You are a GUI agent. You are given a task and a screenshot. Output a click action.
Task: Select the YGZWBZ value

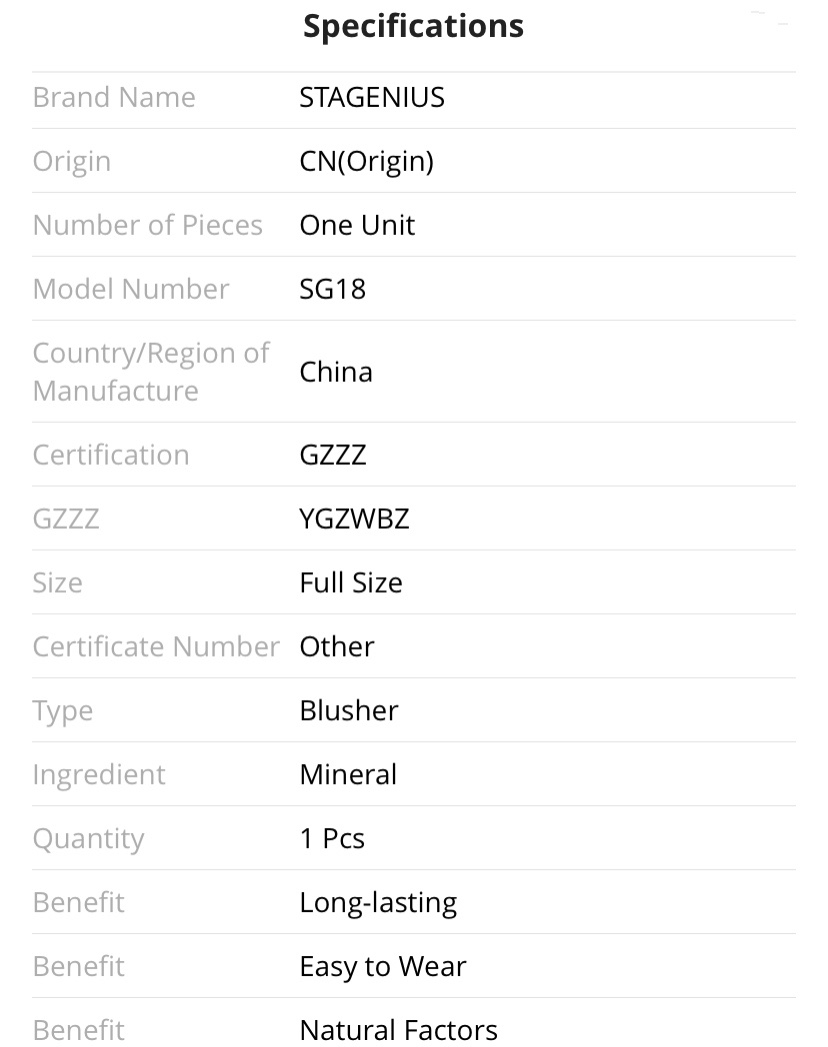pos(355,519)
